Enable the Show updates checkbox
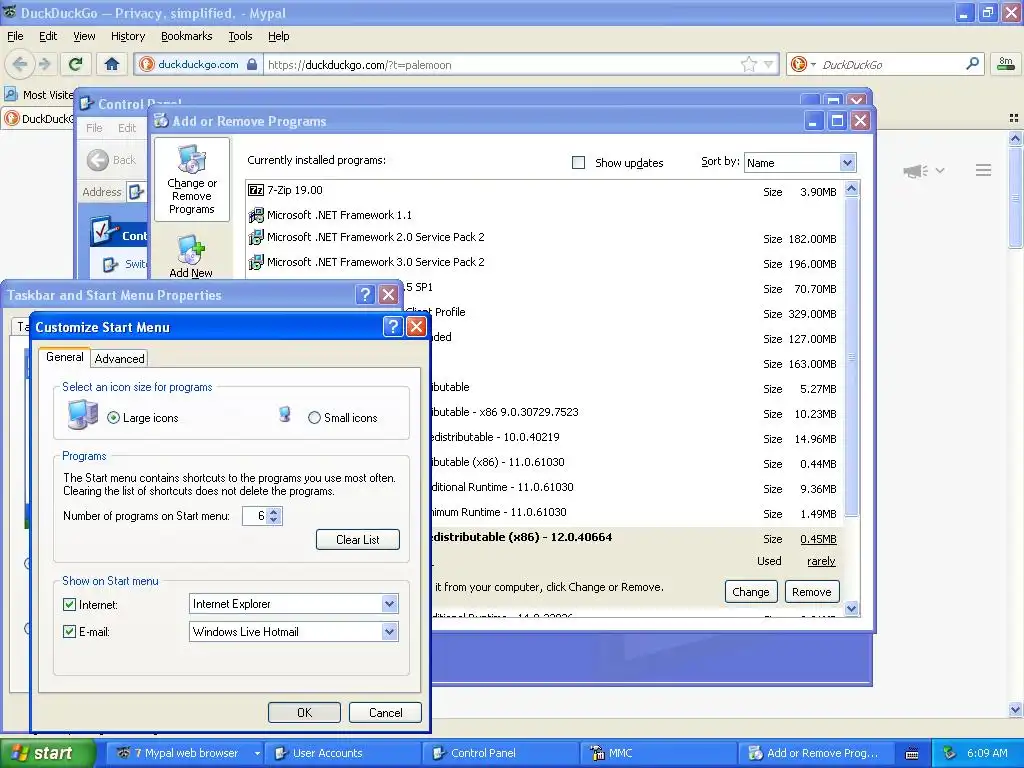Screen dimensions: 1024x768 579,163
